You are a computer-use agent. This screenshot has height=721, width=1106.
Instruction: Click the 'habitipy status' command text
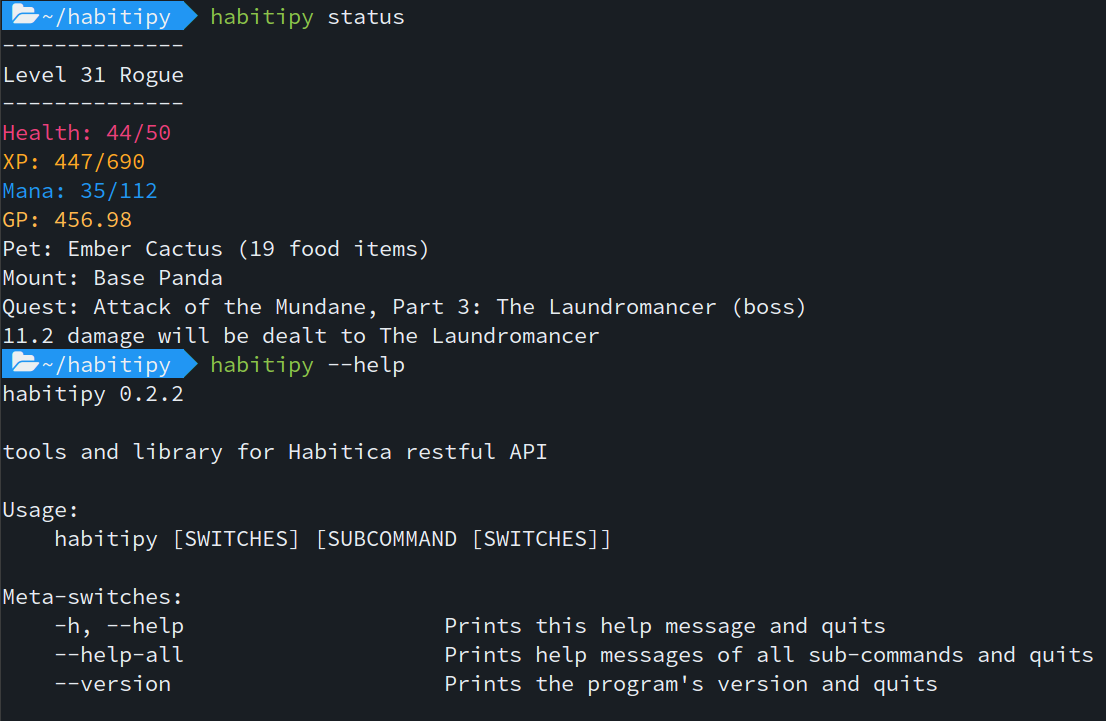coord(307,17)
